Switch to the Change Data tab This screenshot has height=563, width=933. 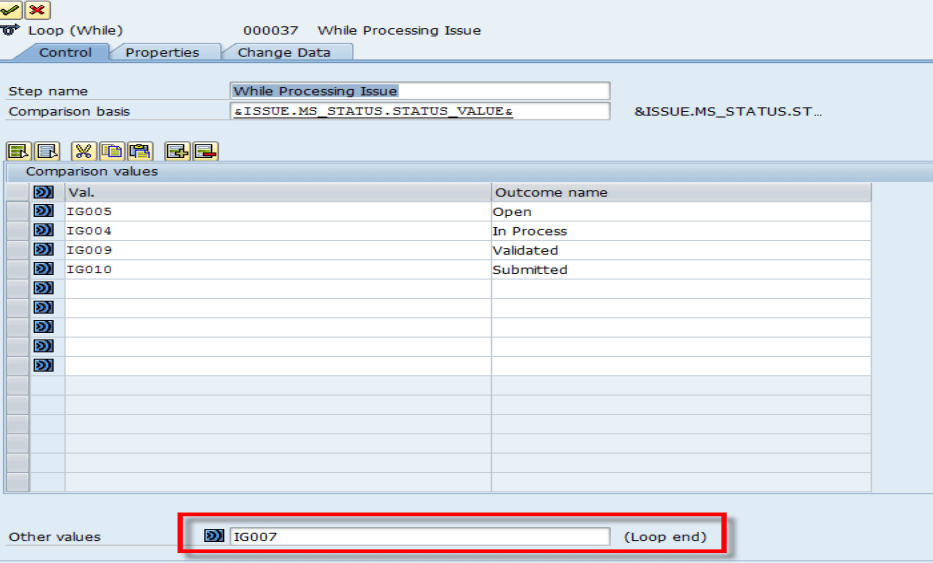pyautogui.click(x=284, y=52)
